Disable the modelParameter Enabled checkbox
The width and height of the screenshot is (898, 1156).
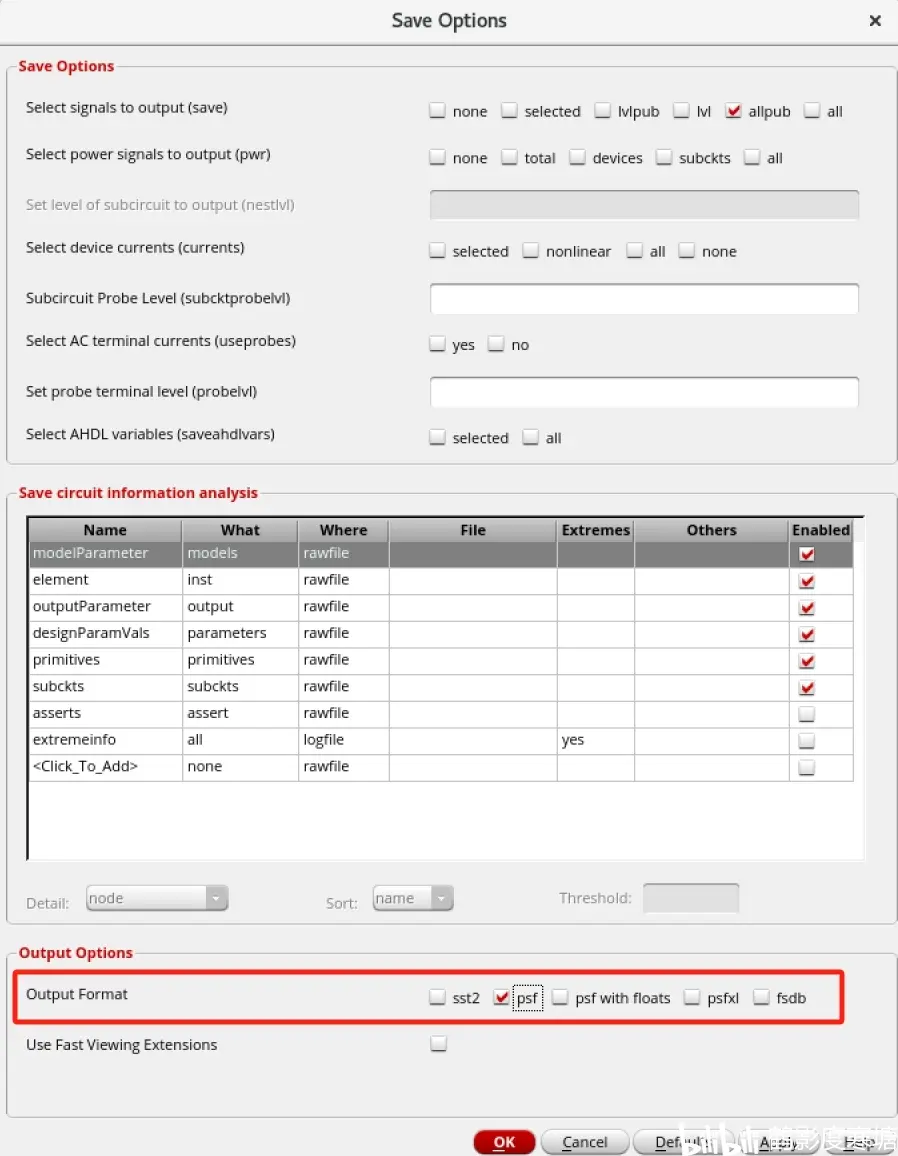807,554
